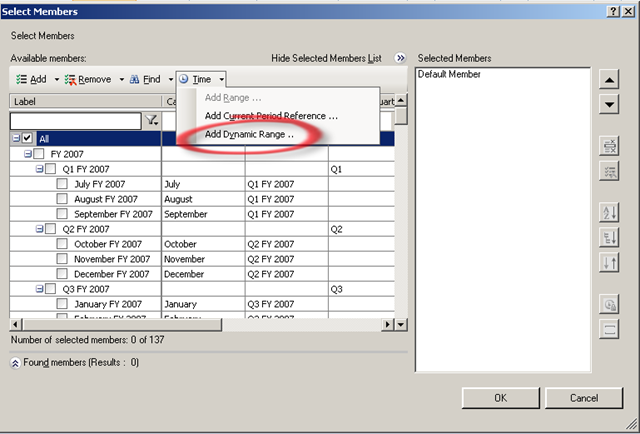Click the horizontal scrollbar thumb
This screenshot has height=434, width=640.
[x=122, y=325]
